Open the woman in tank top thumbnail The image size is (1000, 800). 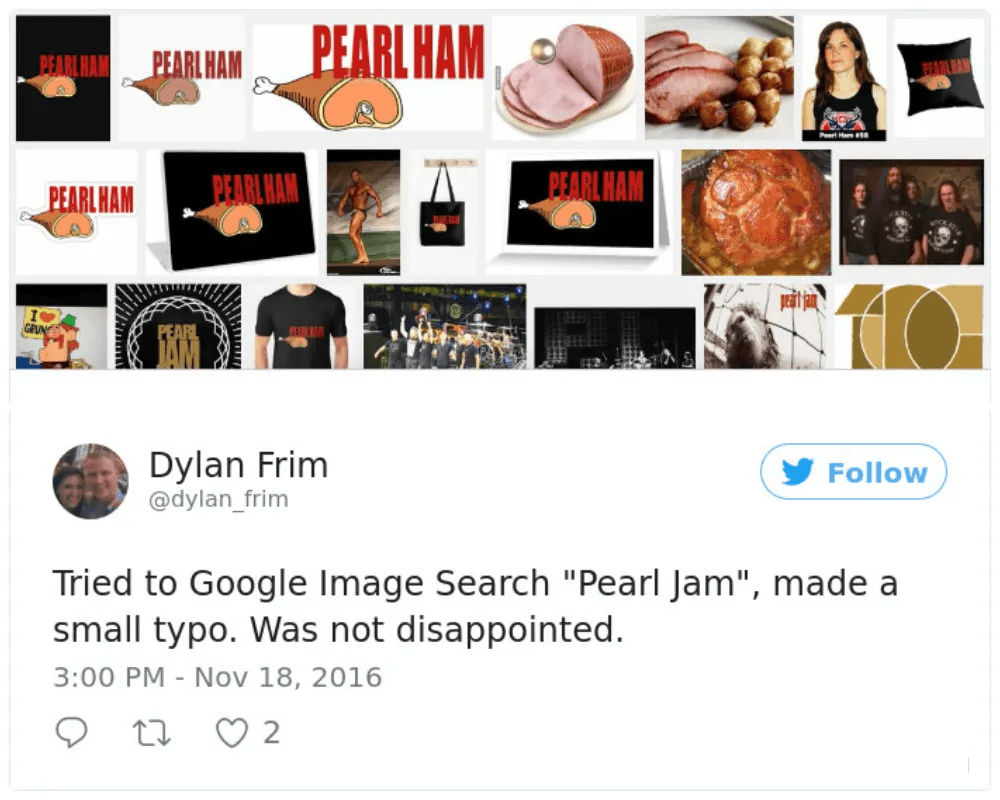(x=844, y=78)
